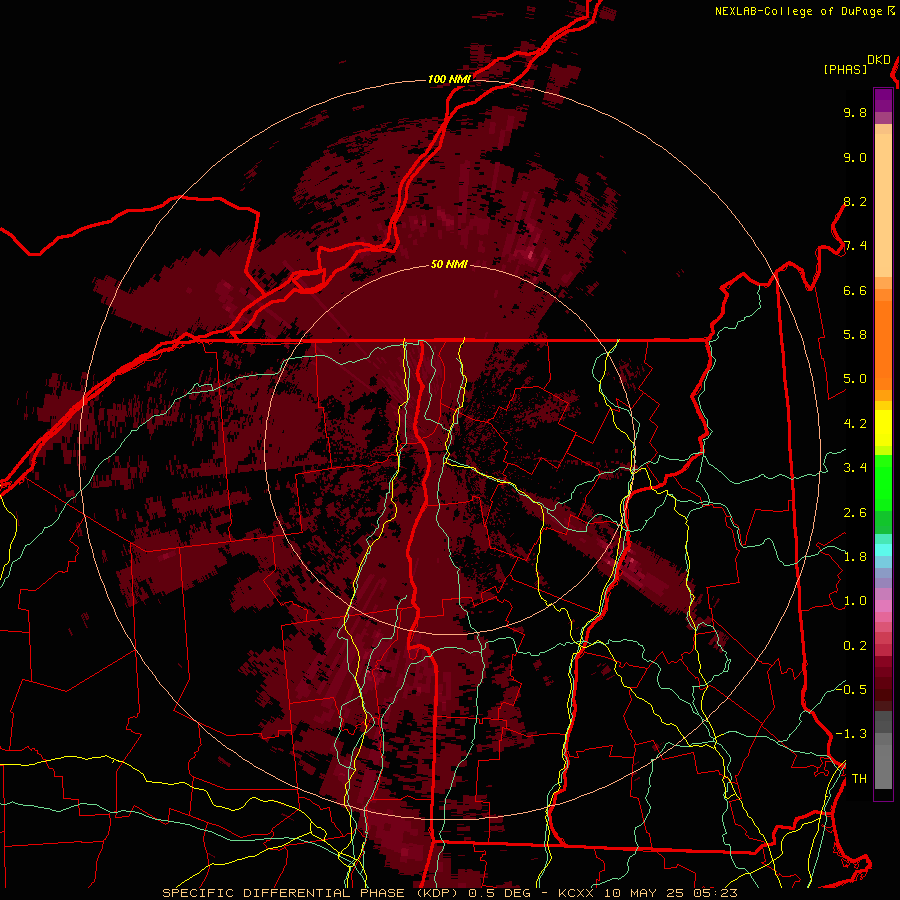Click the 1.0 legend value

tap(855, 601)
